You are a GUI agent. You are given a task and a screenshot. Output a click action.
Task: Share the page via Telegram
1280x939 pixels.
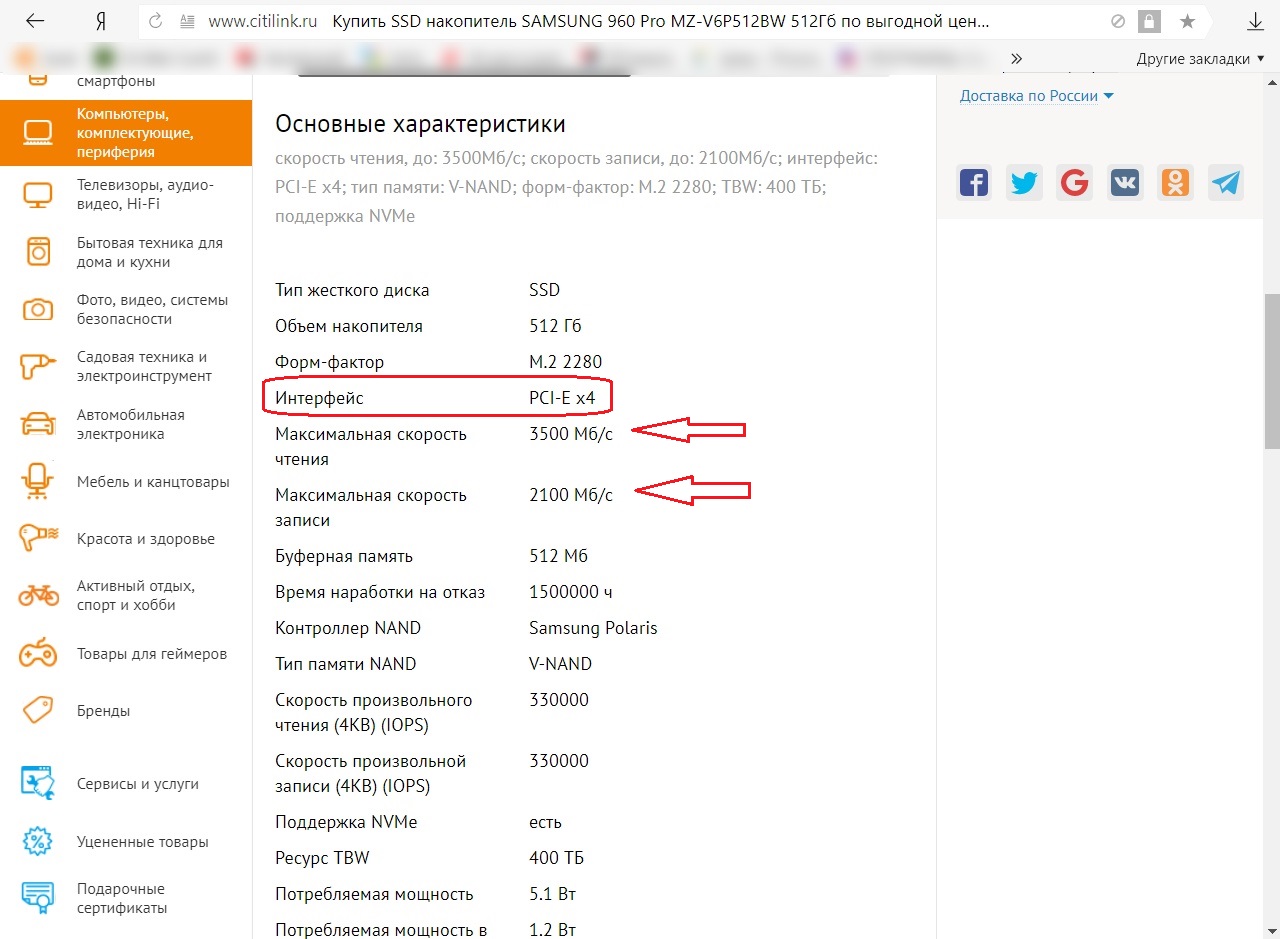tap(1225, 182)
